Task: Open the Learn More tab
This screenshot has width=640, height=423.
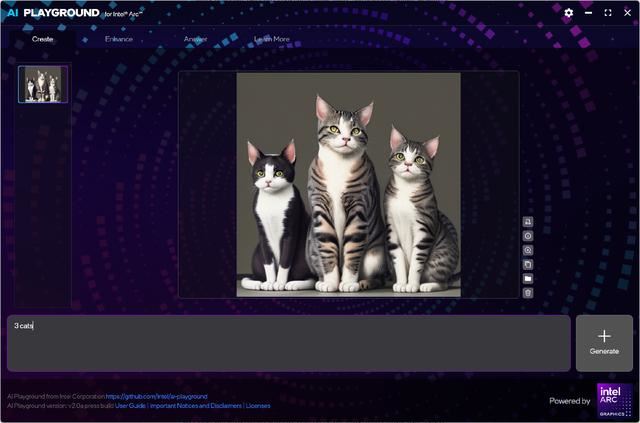Action: pyautogui.click(x=272, y=39)
